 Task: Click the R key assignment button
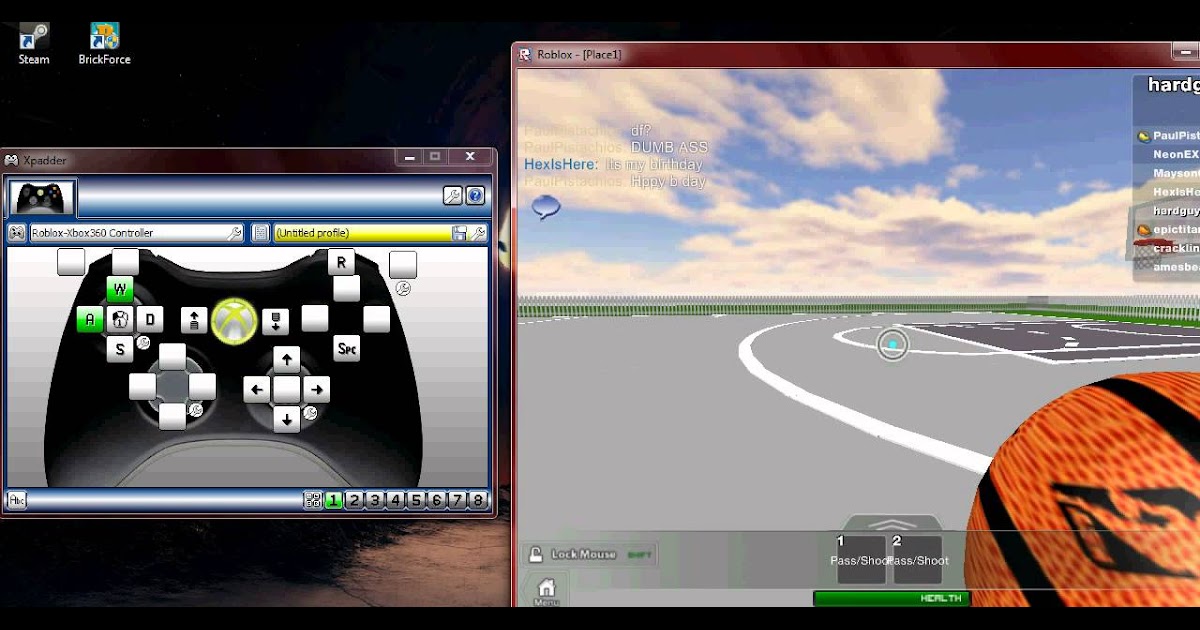(x=342, y=262)
